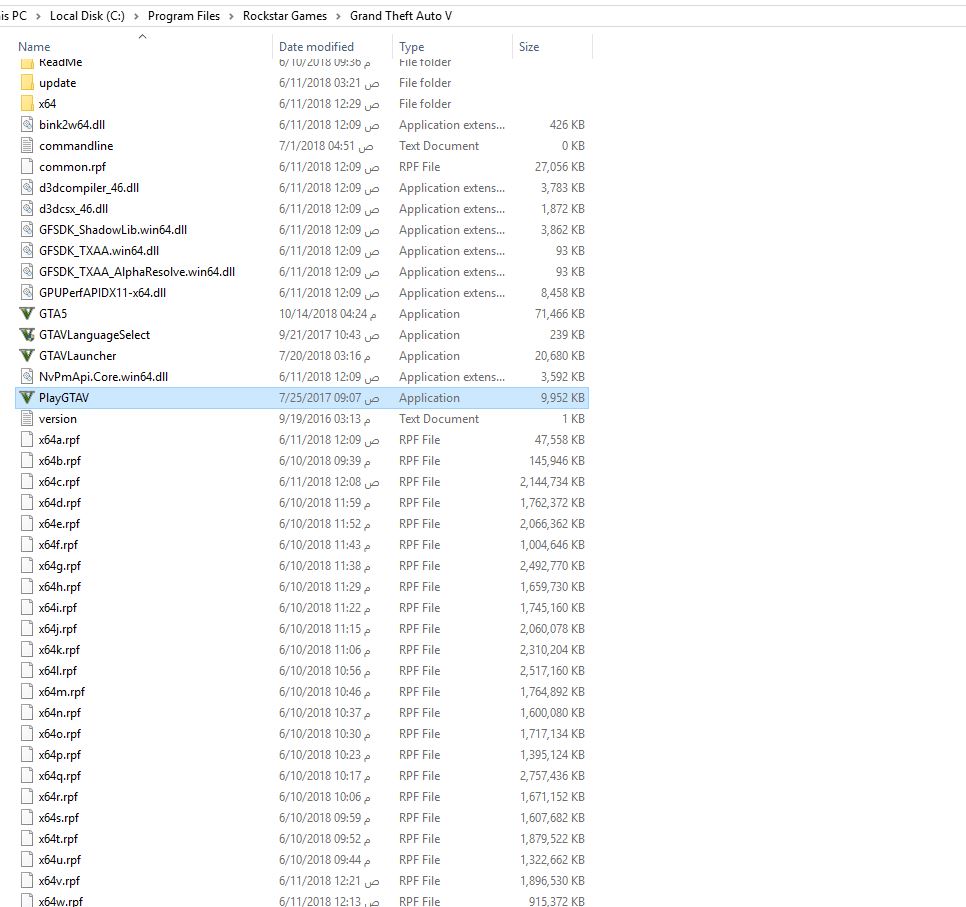Expand the chevron after Rockstar Games

[338, 17]
